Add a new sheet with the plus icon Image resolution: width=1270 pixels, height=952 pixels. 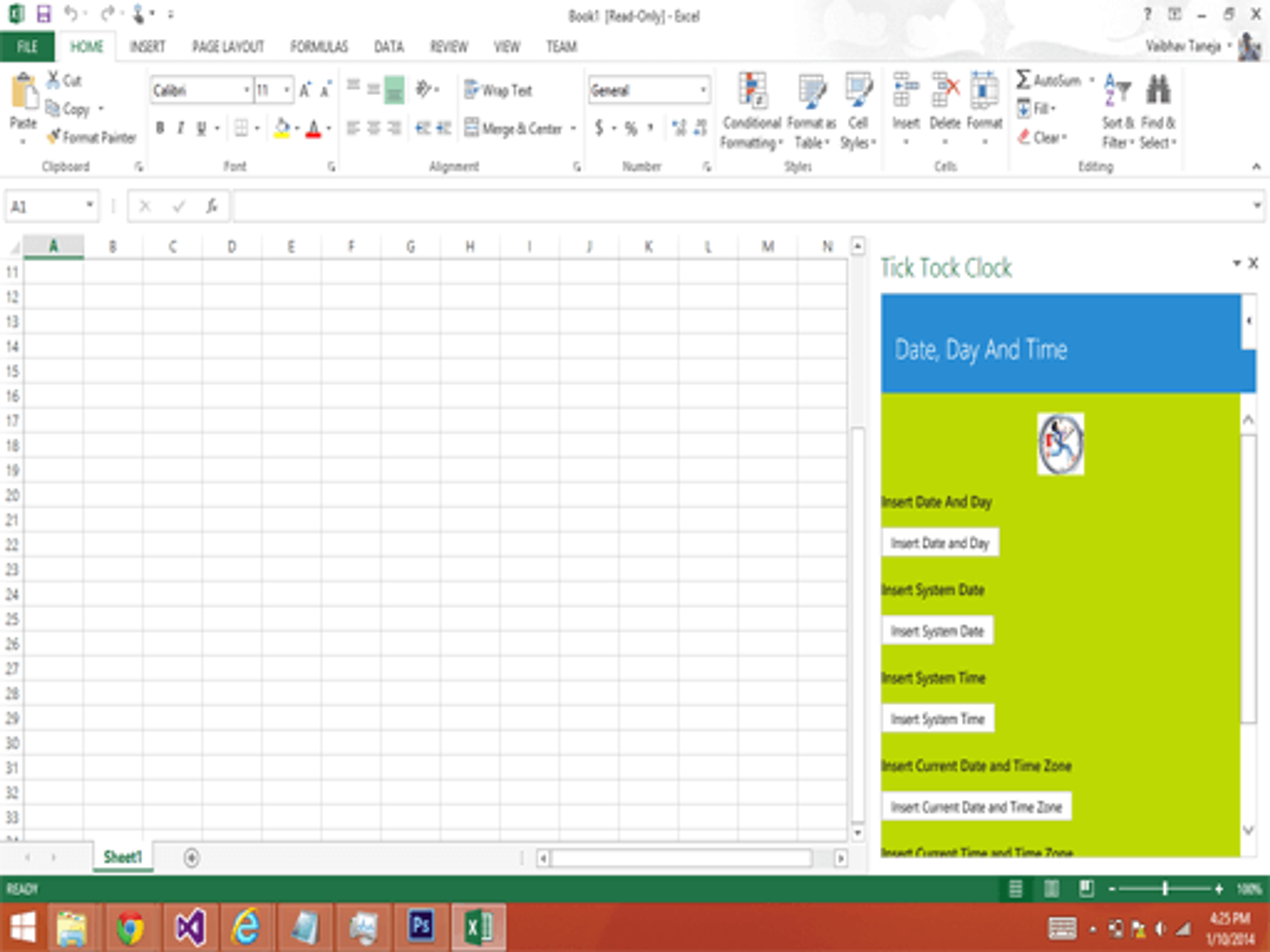point(192,858)
